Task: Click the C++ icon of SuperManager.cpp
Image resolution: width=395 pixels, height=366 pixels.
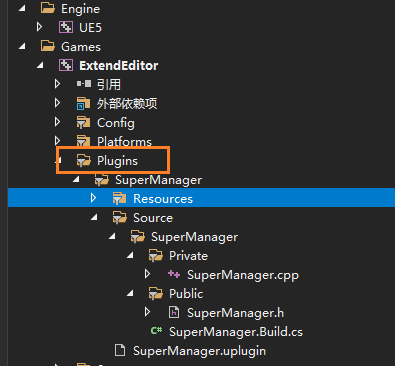Action: pyautogui.click(x=174, y=274)
